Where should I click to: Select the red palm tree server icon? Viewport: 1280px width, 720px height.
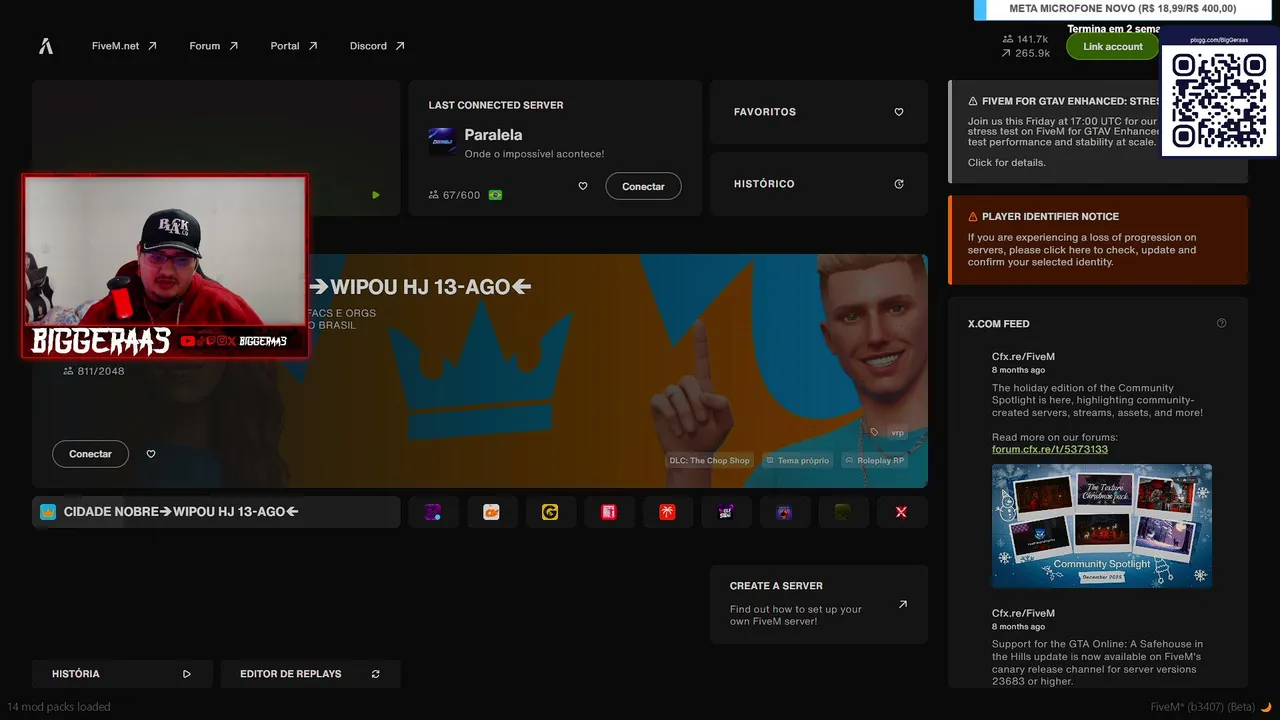(x=667, y=512)
